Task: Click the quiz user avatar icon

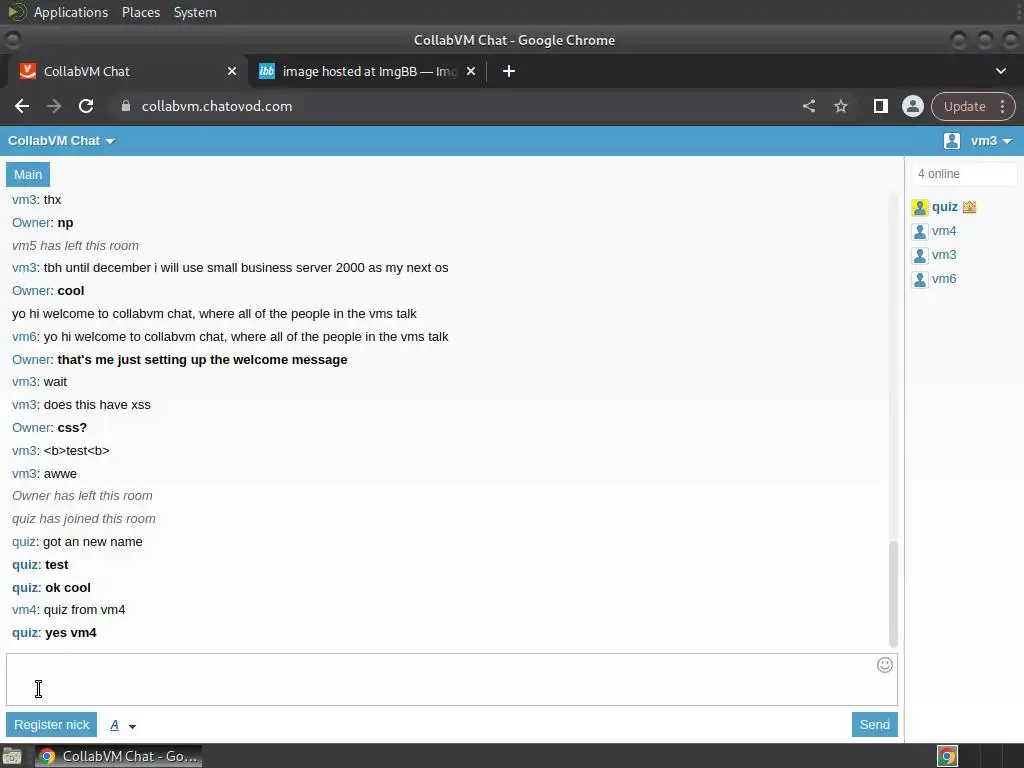Action: click(x=920, y=208)
